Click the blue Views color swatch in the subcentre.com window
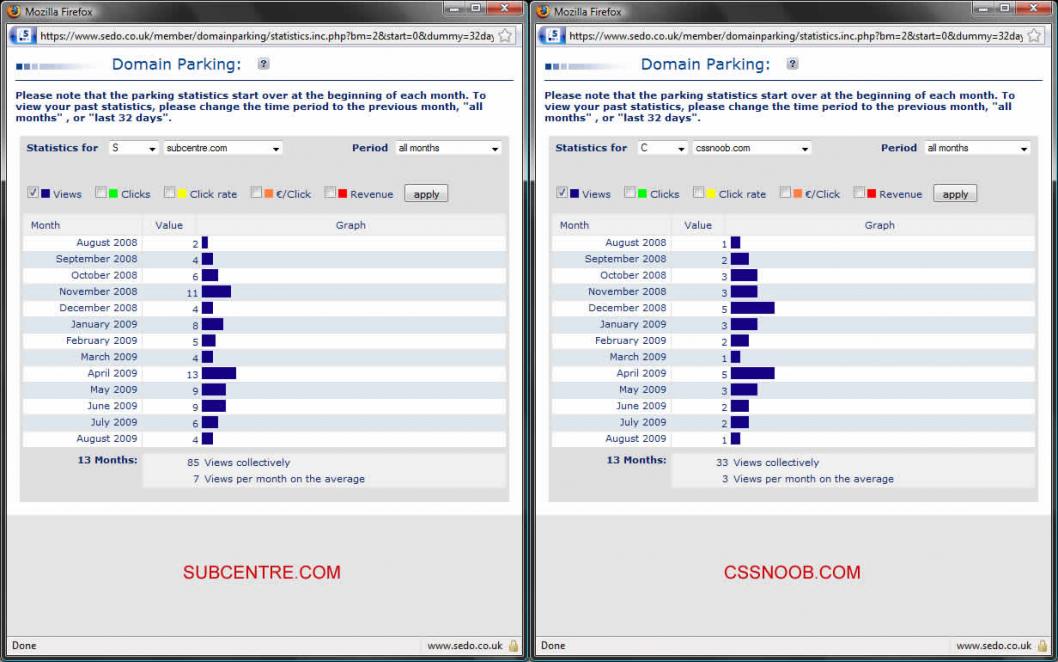 point(45,194)
